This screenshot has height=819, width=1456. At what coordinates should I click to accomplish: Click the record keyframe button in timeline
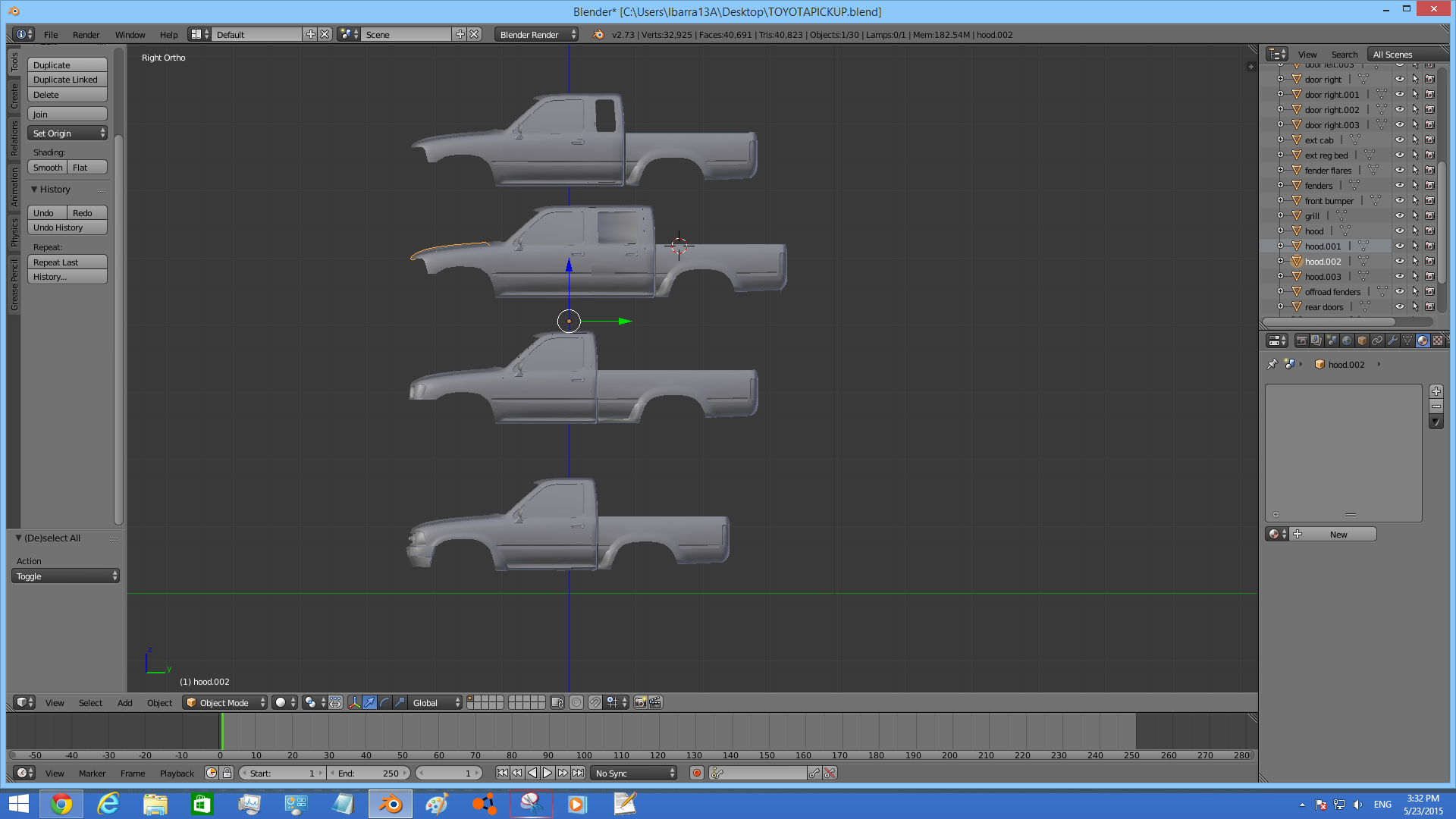[696, 773]
